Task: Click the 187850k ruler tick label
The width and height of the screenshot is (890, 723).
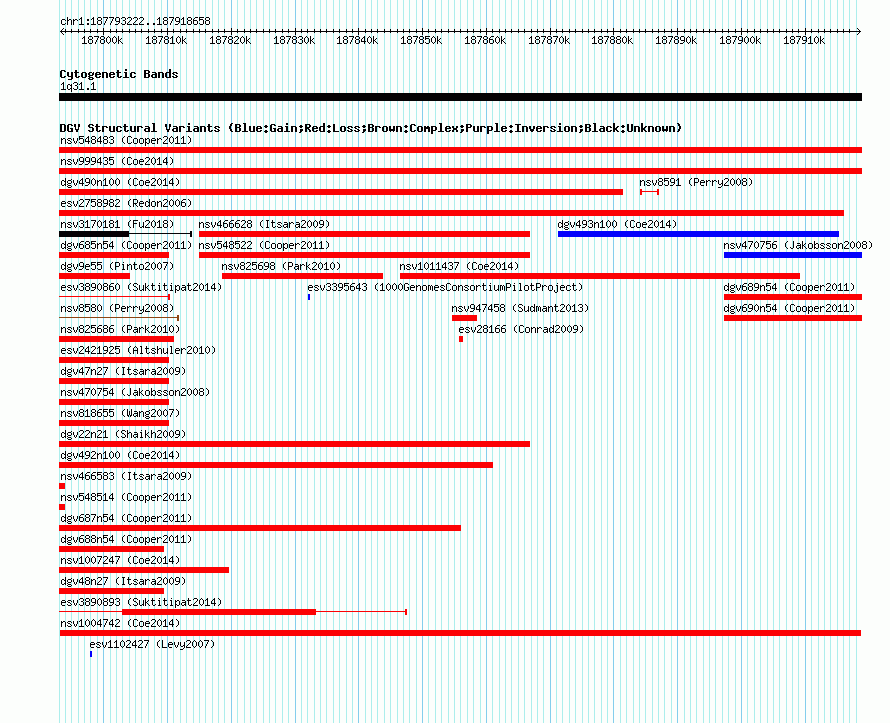Action: coord(421,40)
